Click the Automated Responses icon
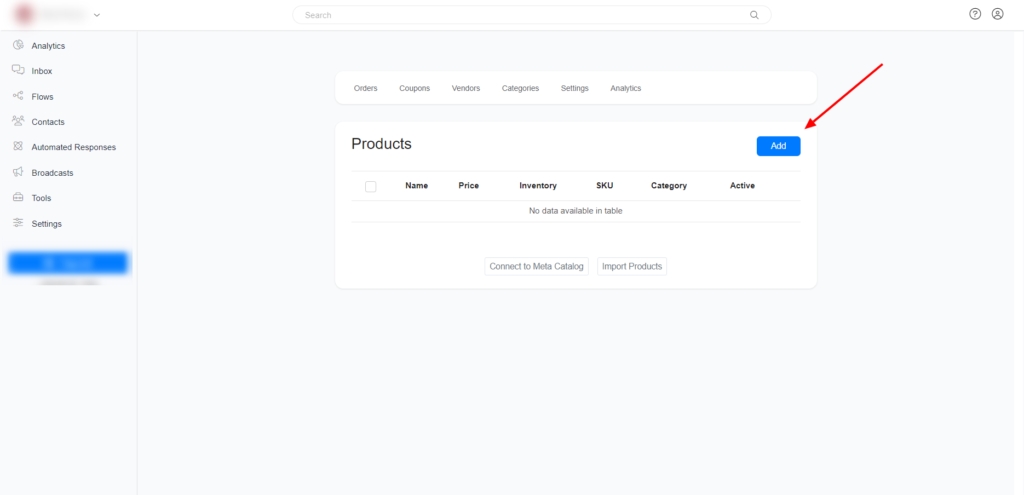 (18, 147)
